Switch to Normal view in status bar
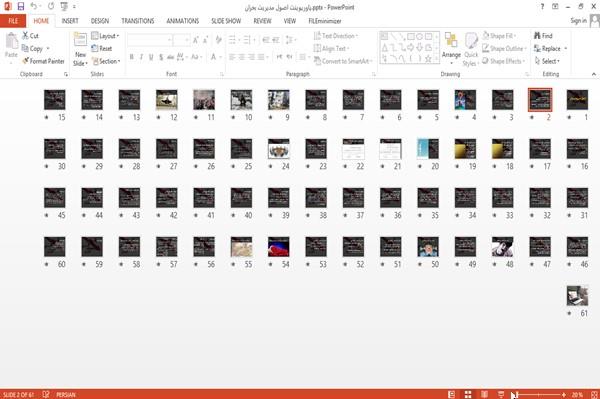Screen dimensions: 600x399 452,394
